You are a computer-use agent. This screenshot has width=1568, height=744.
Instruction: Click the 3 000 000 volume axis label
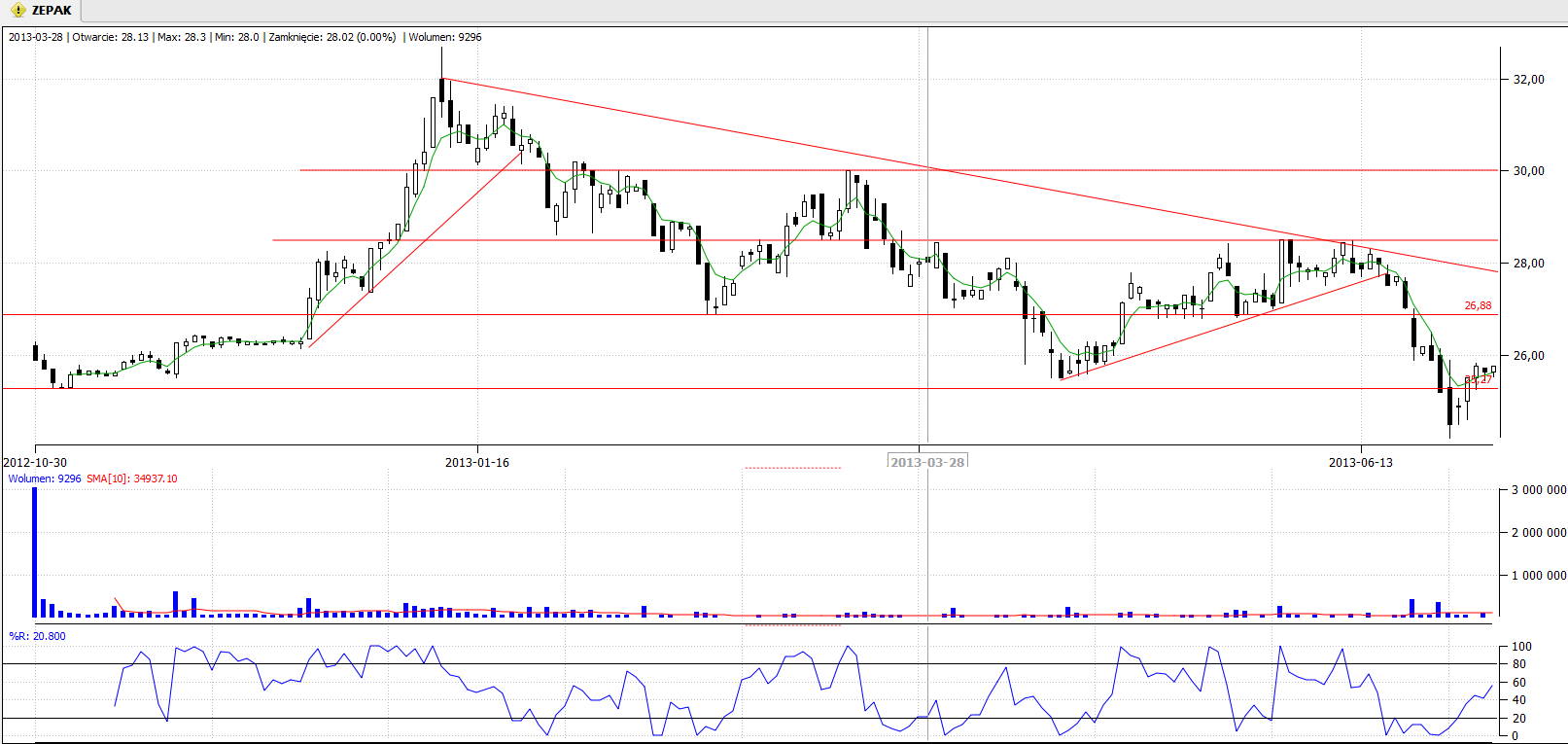pyautogui.click(x=1538, y=490)
